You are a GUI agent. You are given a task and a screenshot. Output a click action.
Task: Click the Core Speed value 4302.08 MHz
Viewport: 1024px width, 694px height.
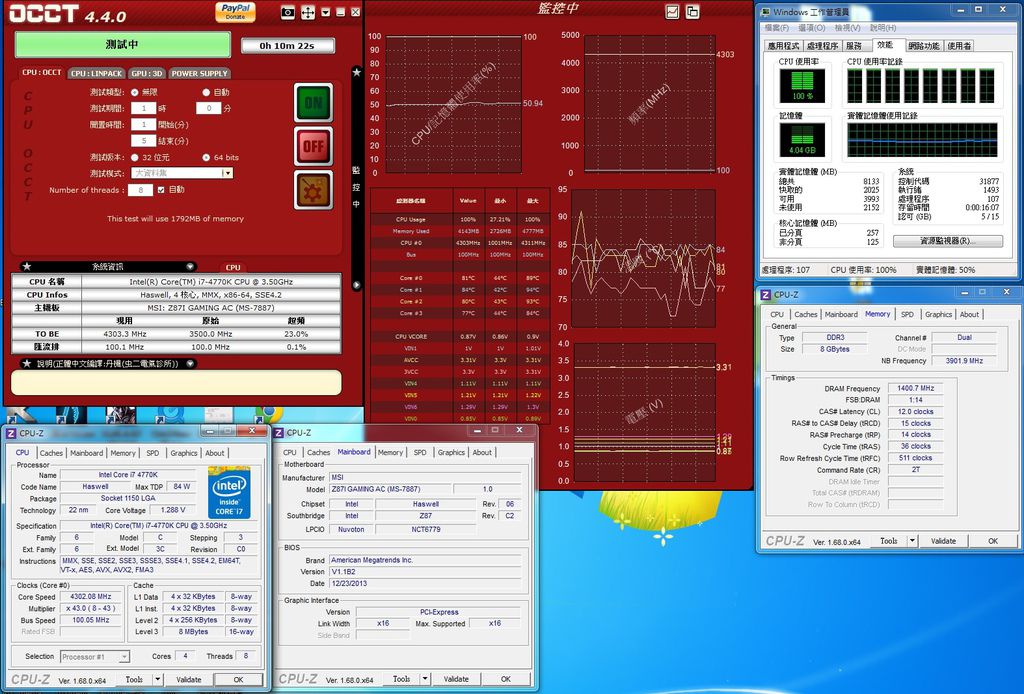(x=91, y=597)
